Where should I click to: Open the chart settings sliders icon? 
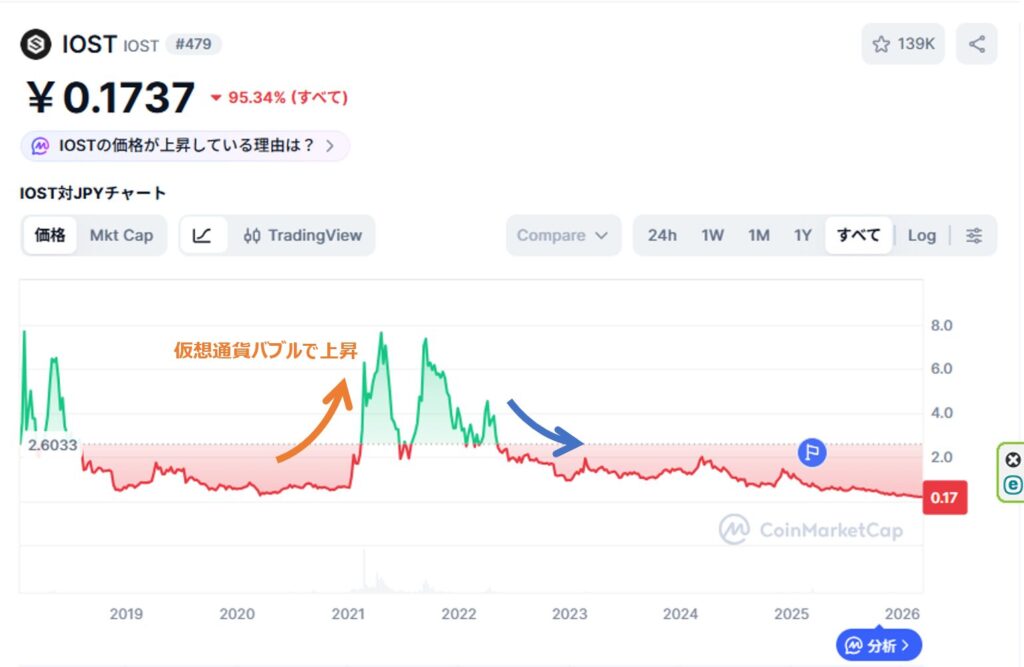pos(973,235)
